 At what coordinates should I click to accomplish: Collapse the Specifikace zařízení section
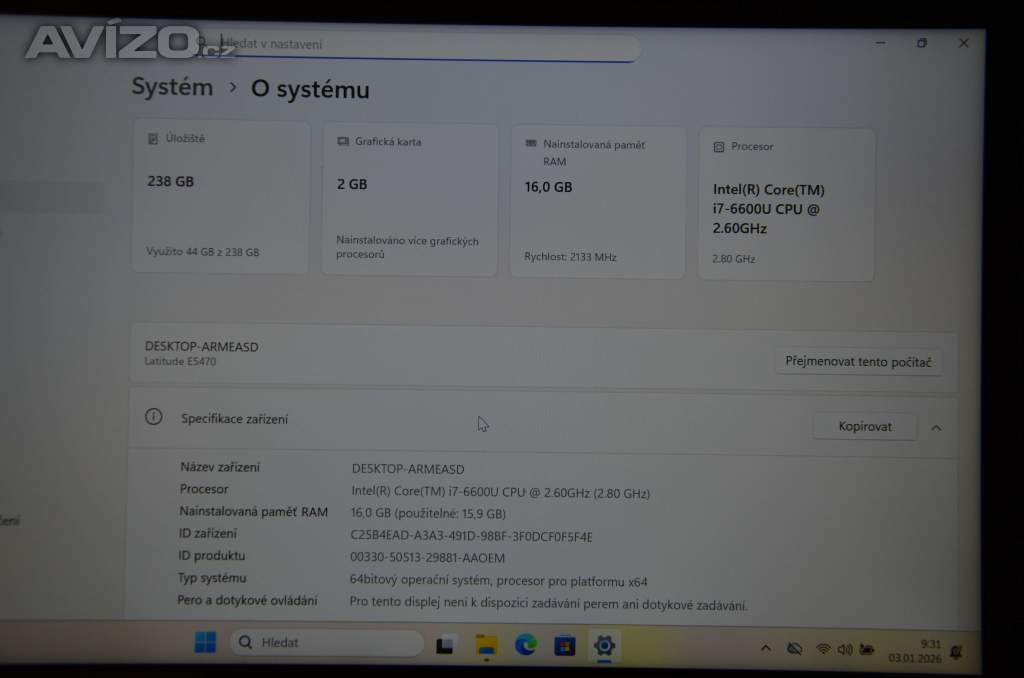(x=936, y=427)
